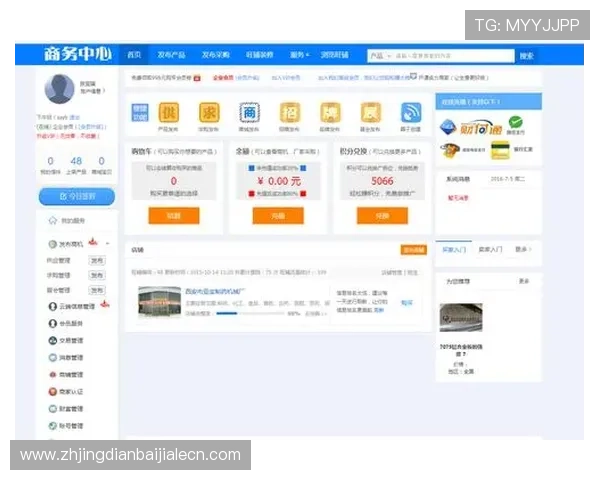600x480 pixels.
Task: Open the blue shop name link
Action: (215, 292)
